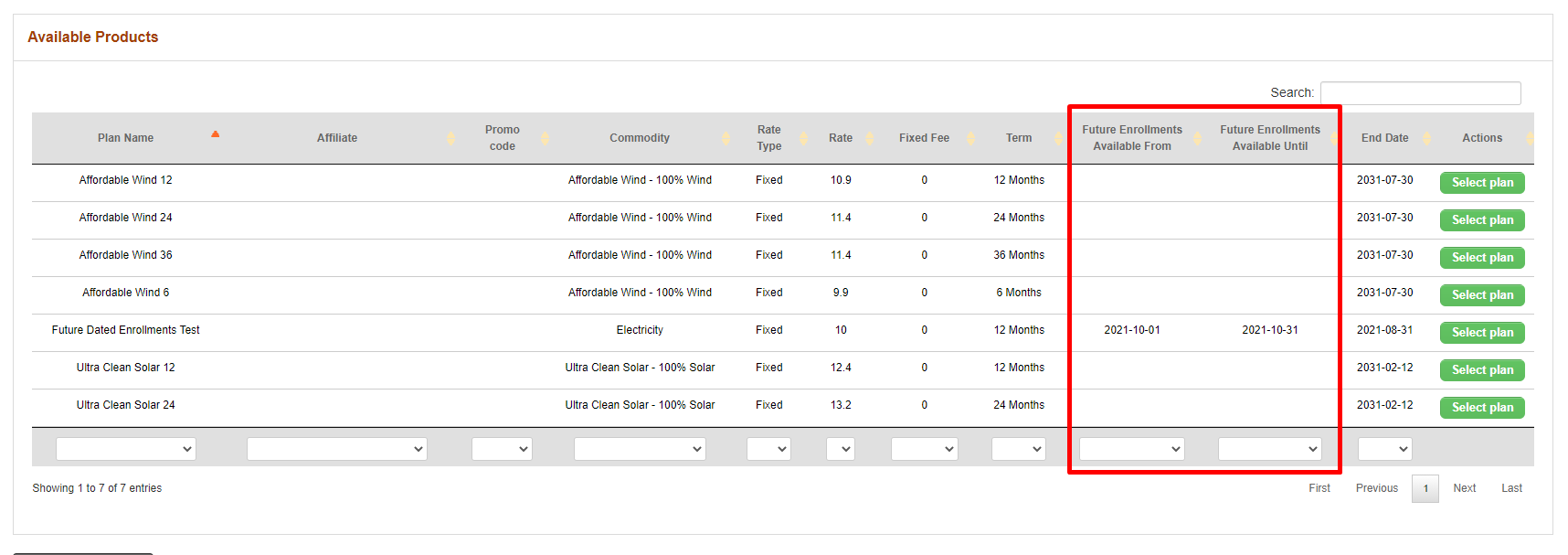Click sort arrows in Fixed Fee column

970,138
